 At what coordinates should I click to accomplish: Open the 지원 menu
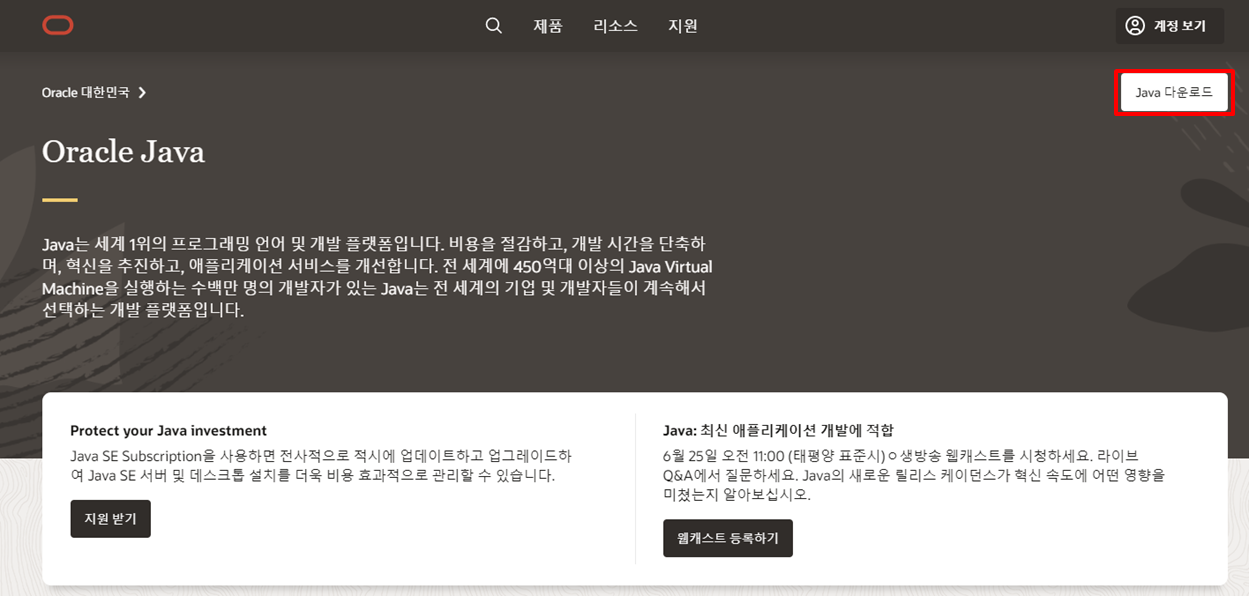pos(683,26)
